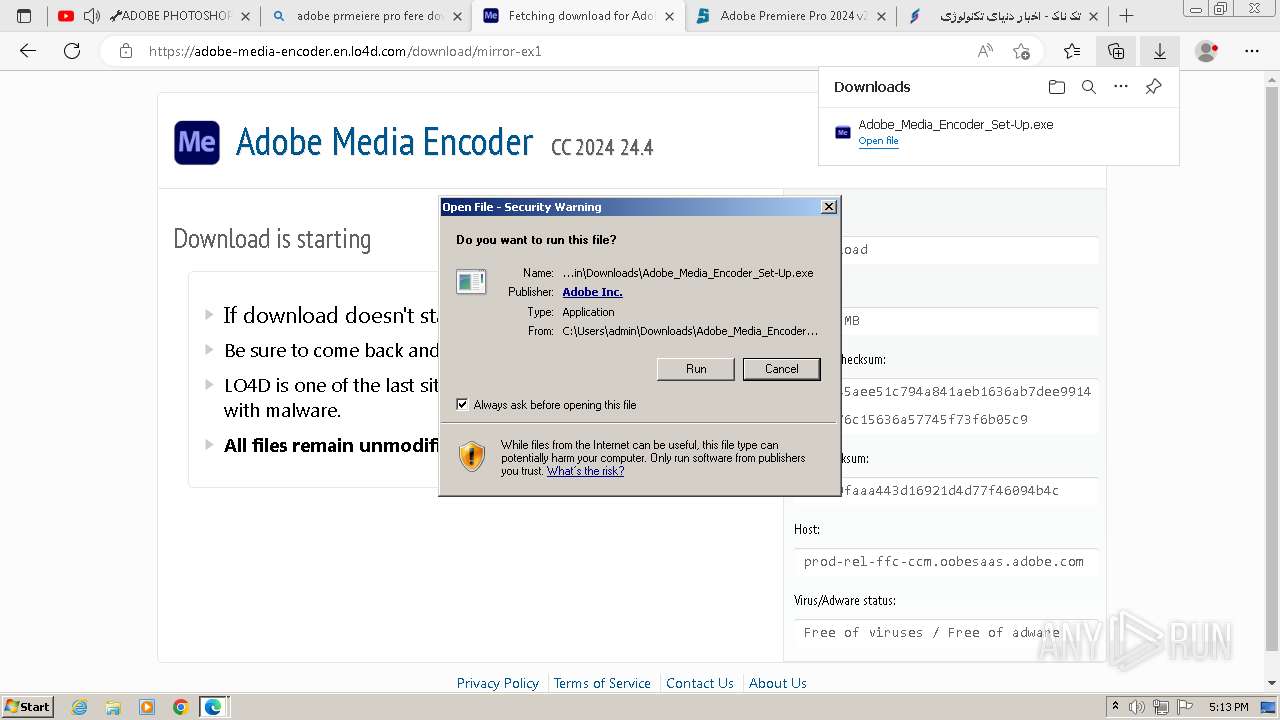Go back to the previous page
Viewport: 1280px width, 720px height.
(28, 51)
